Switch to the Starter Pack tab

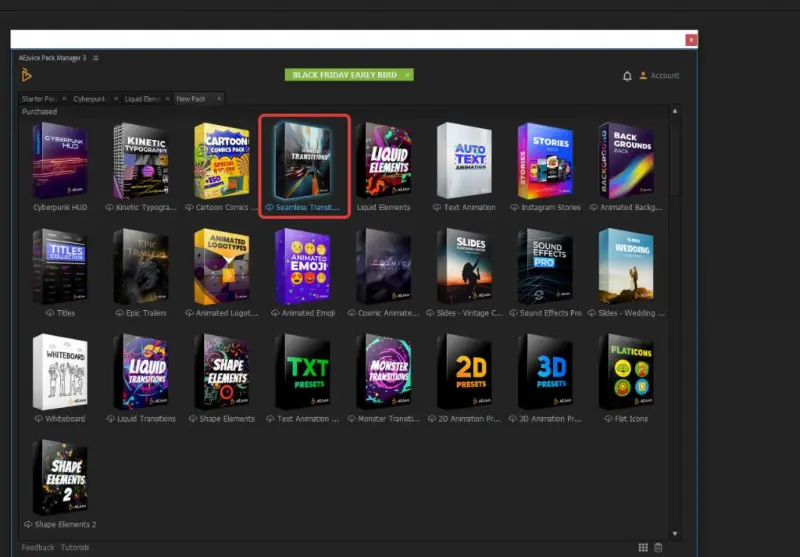click(40, 99)
